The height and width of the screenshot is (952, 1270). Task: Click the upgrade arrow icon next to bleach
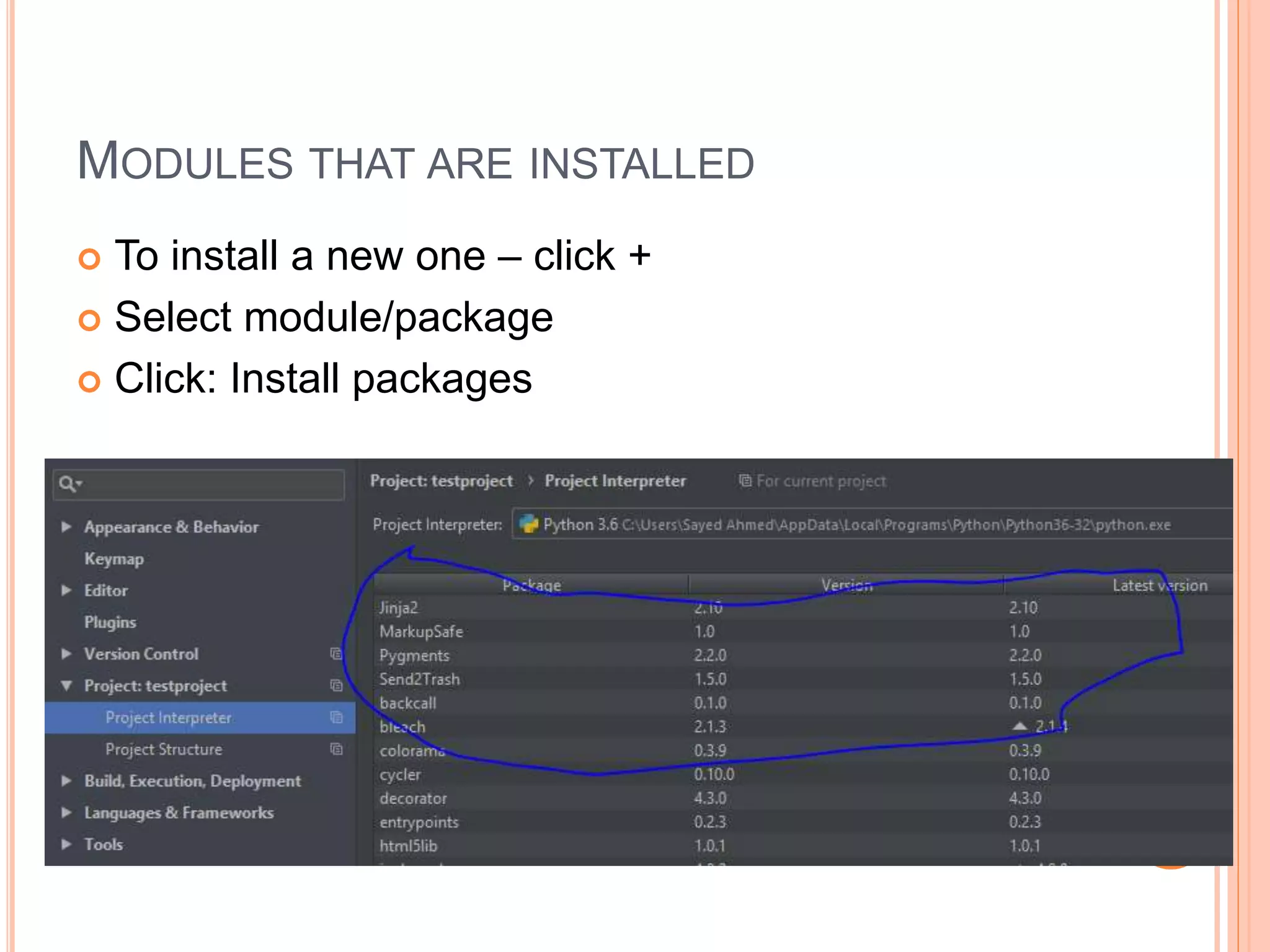click(1019, 726)
